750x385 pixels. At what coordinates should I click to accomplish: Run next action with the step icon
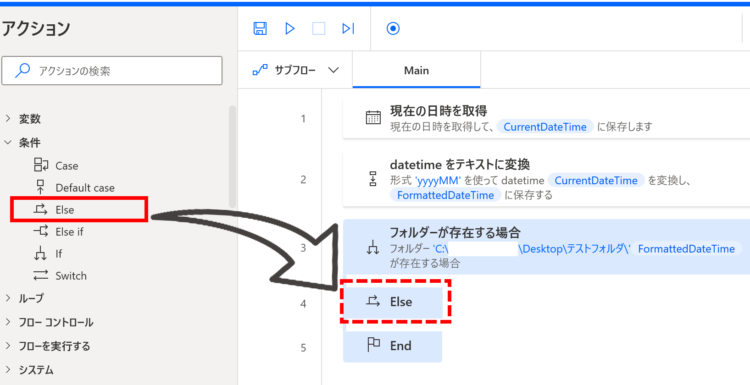coord(348,29)
